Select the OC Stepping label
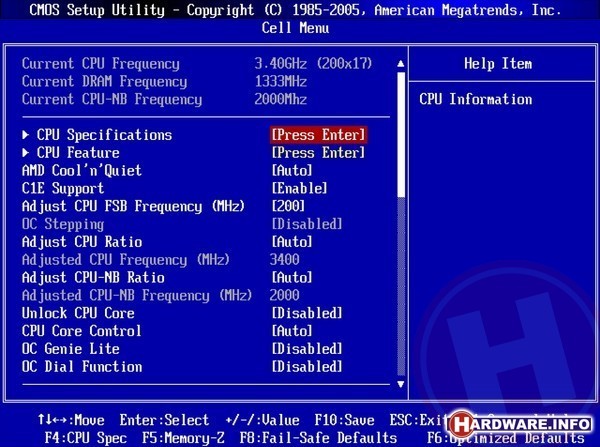This screenshot has height=447, width=600. click(63, 224)
